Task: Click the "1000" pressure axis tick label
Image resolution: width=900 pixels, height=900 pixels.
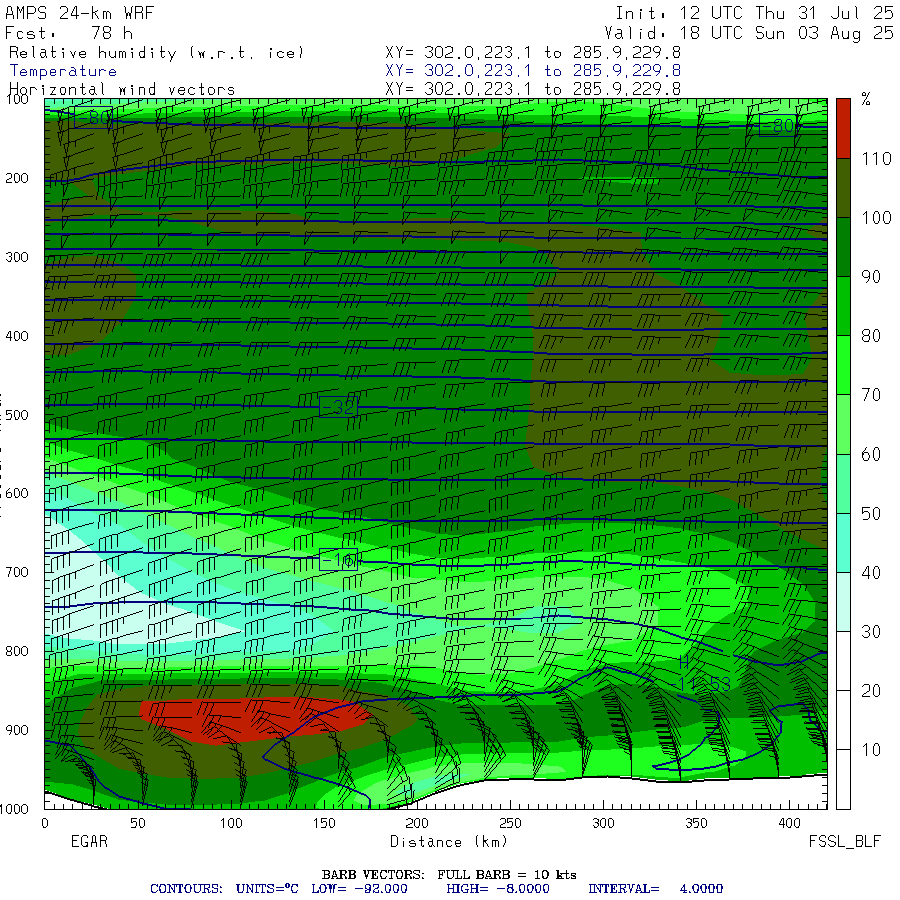Action: (x=14, y=809)
